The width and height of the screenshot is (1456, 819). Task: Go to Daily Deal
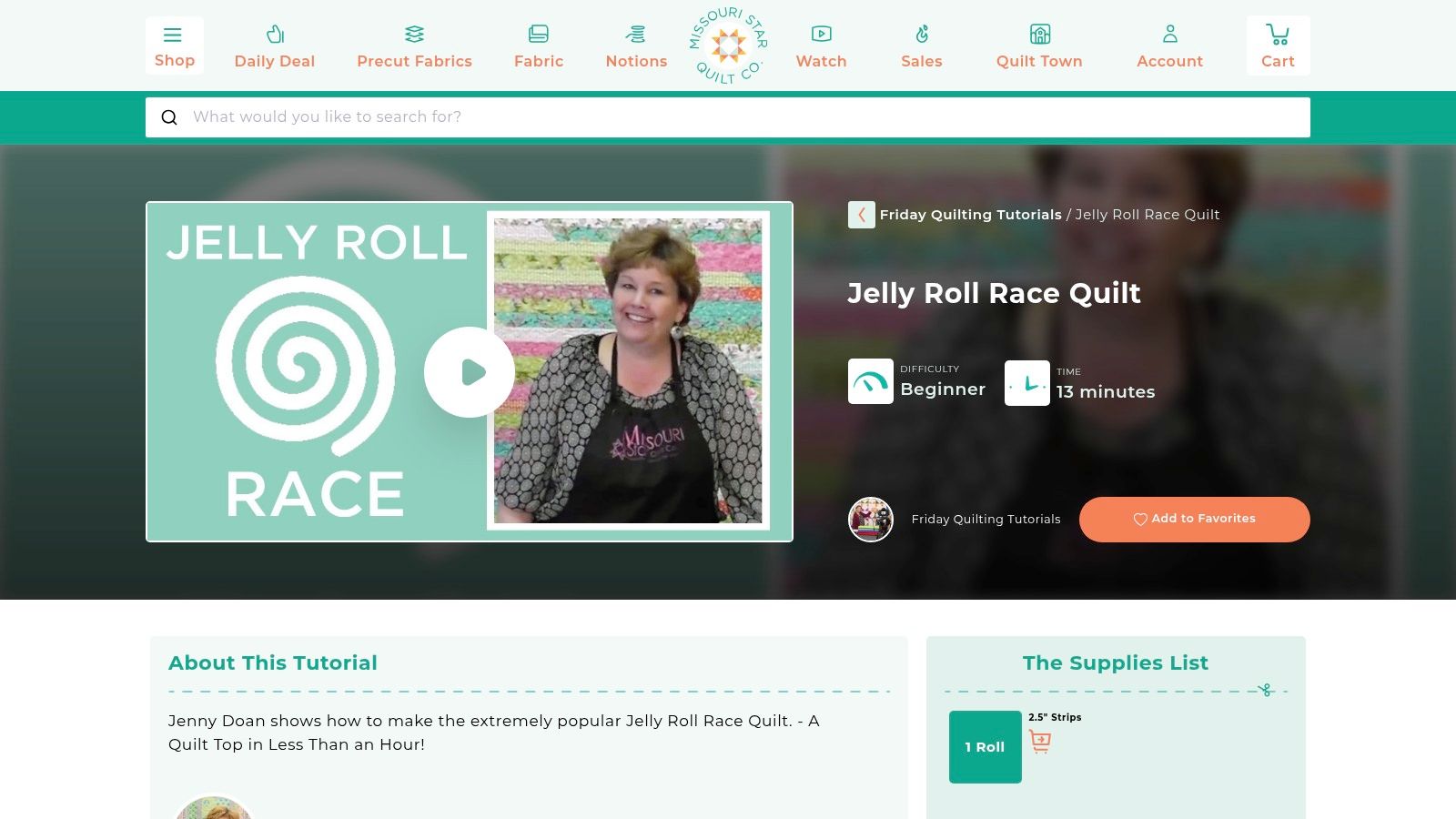pos(274,46)
